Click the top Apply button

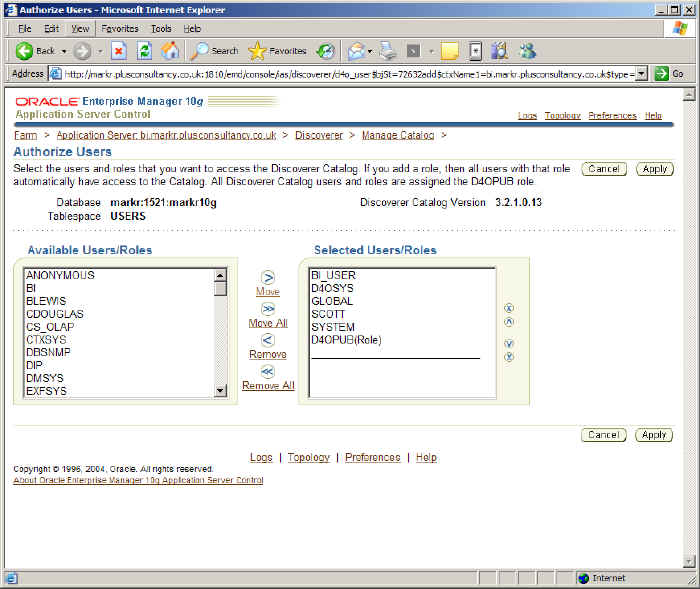654,169
